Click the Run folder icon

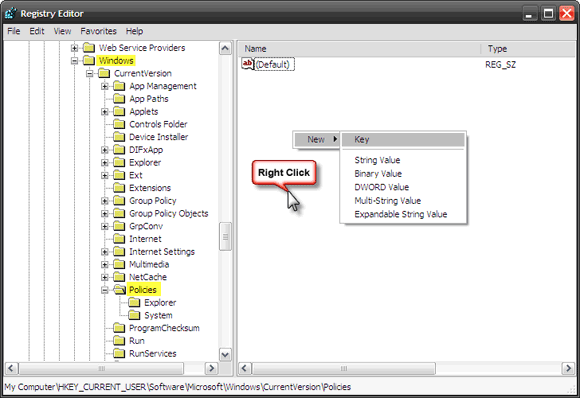tap(119, 340)
